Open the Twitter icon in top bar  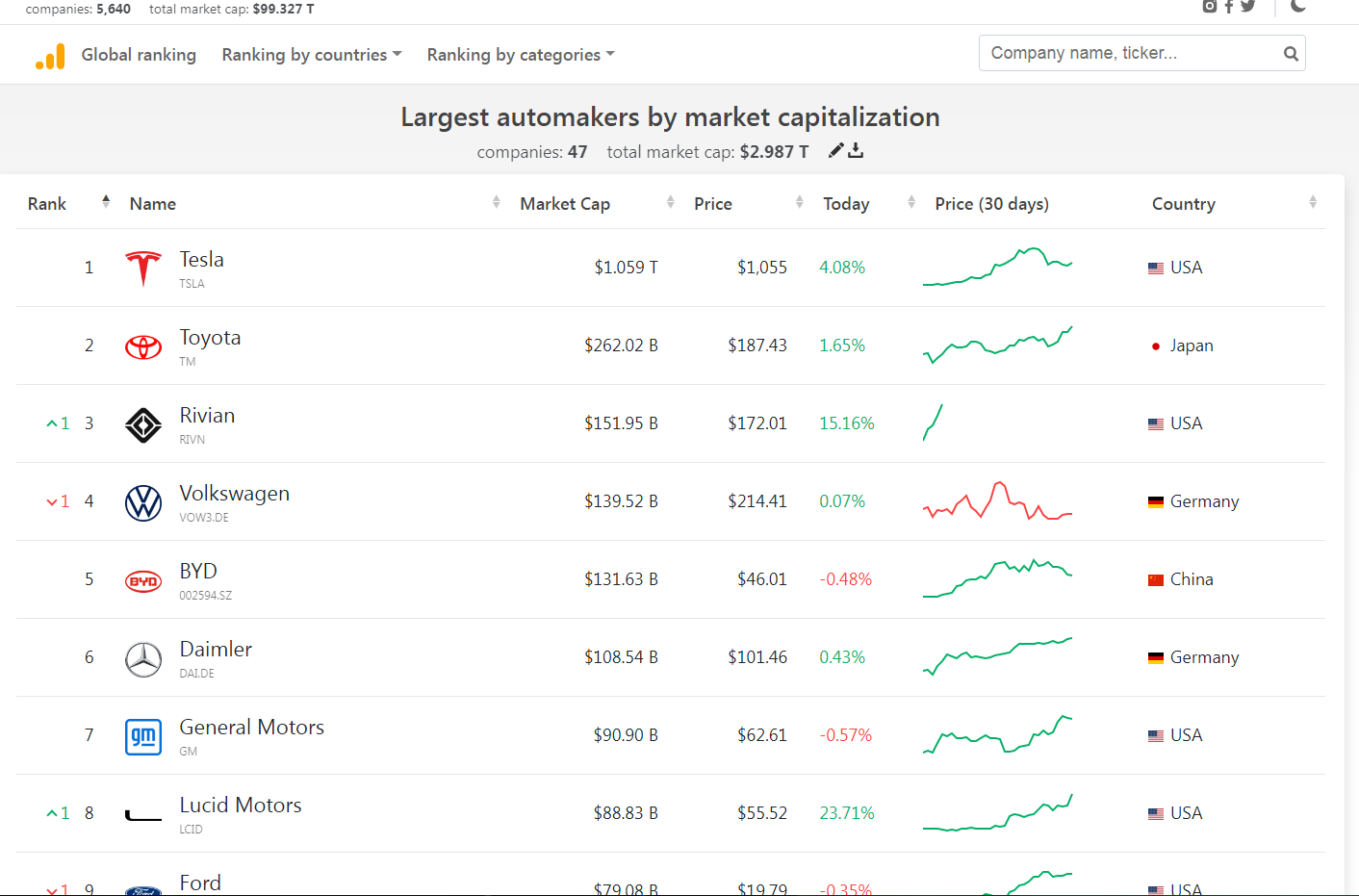1248,6
